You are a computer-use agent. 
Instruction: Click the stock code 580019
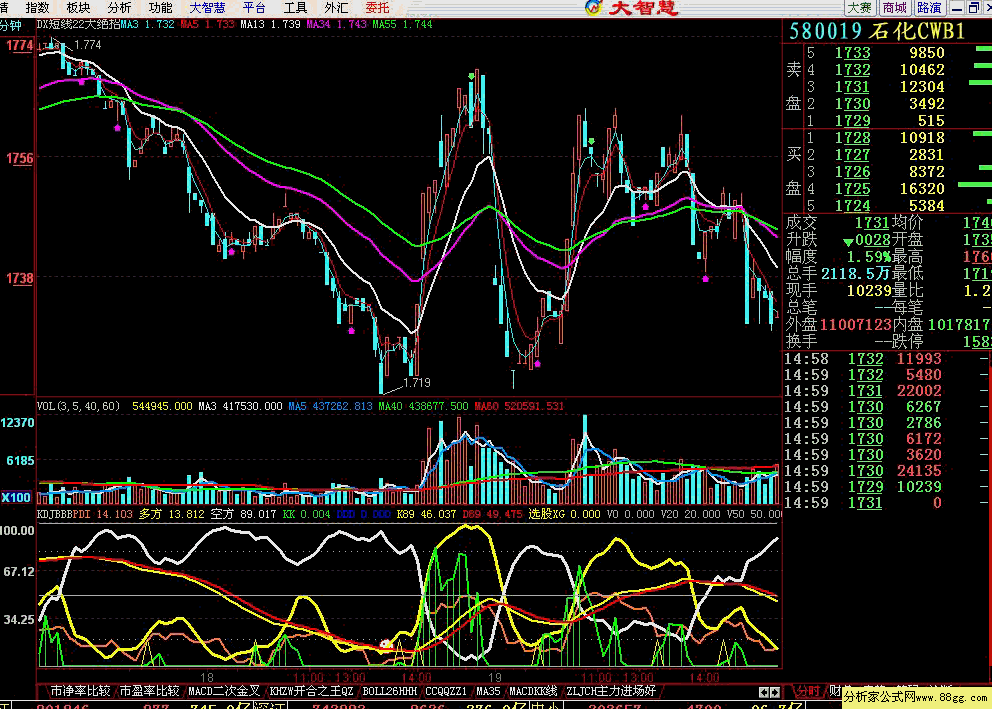click(825, 31)
